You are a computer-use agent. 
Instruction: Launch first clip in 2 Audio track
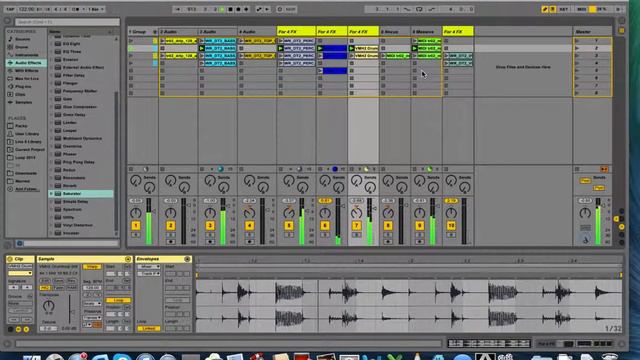click(x=162, y=41)
